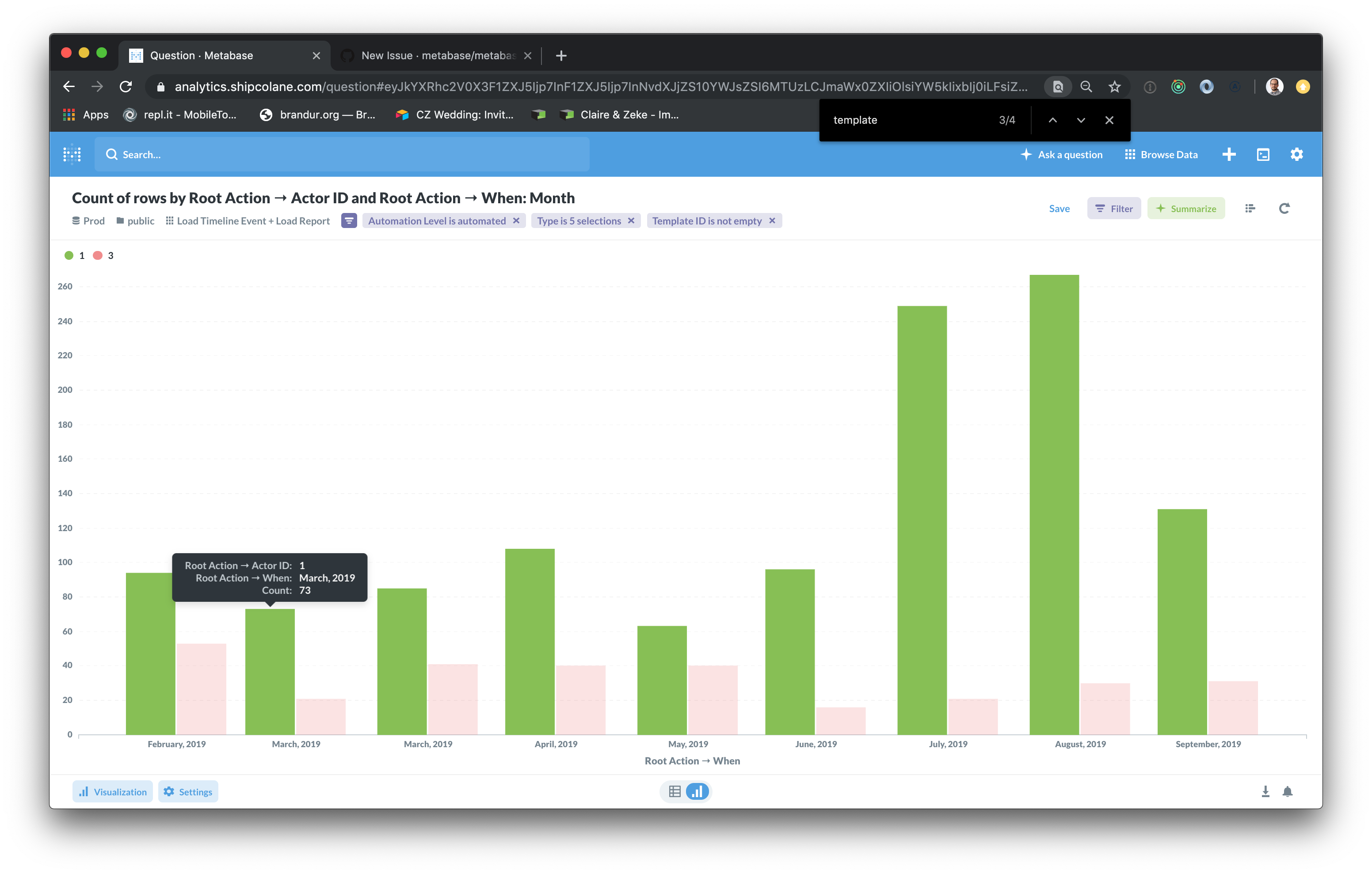Click the alert bell icon
Viewport: 1372px width, 874px height.
tap(1287, 791)
